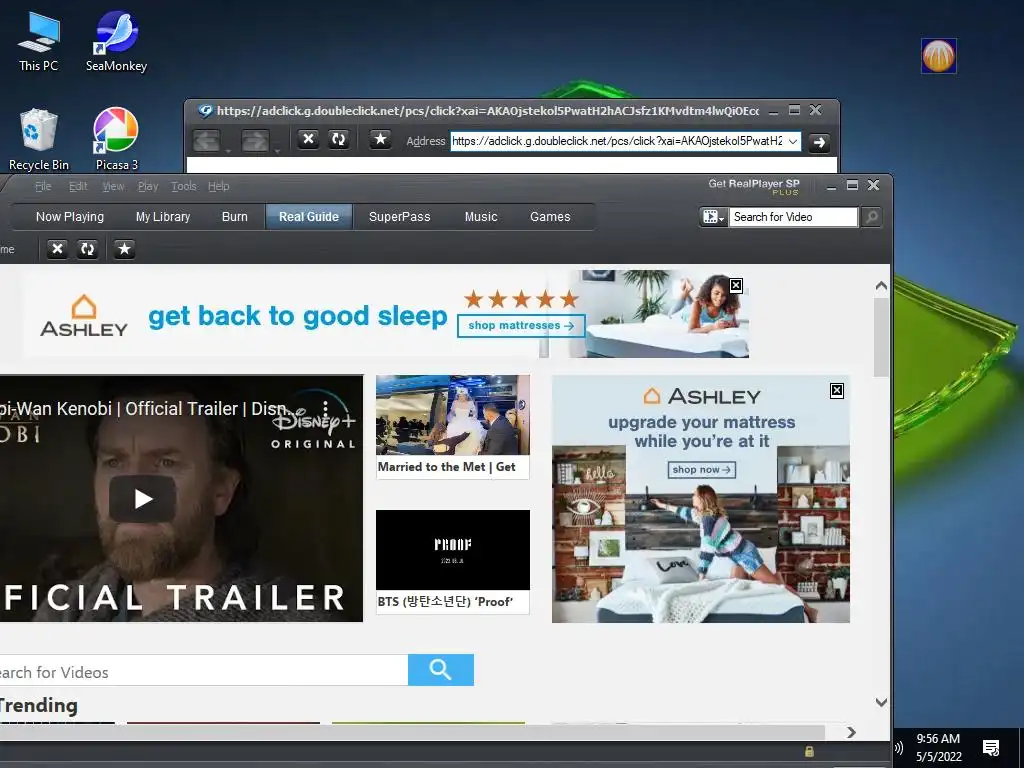Switch to the Now Playing tab
1024x768 pixels.
pos(70,217)
